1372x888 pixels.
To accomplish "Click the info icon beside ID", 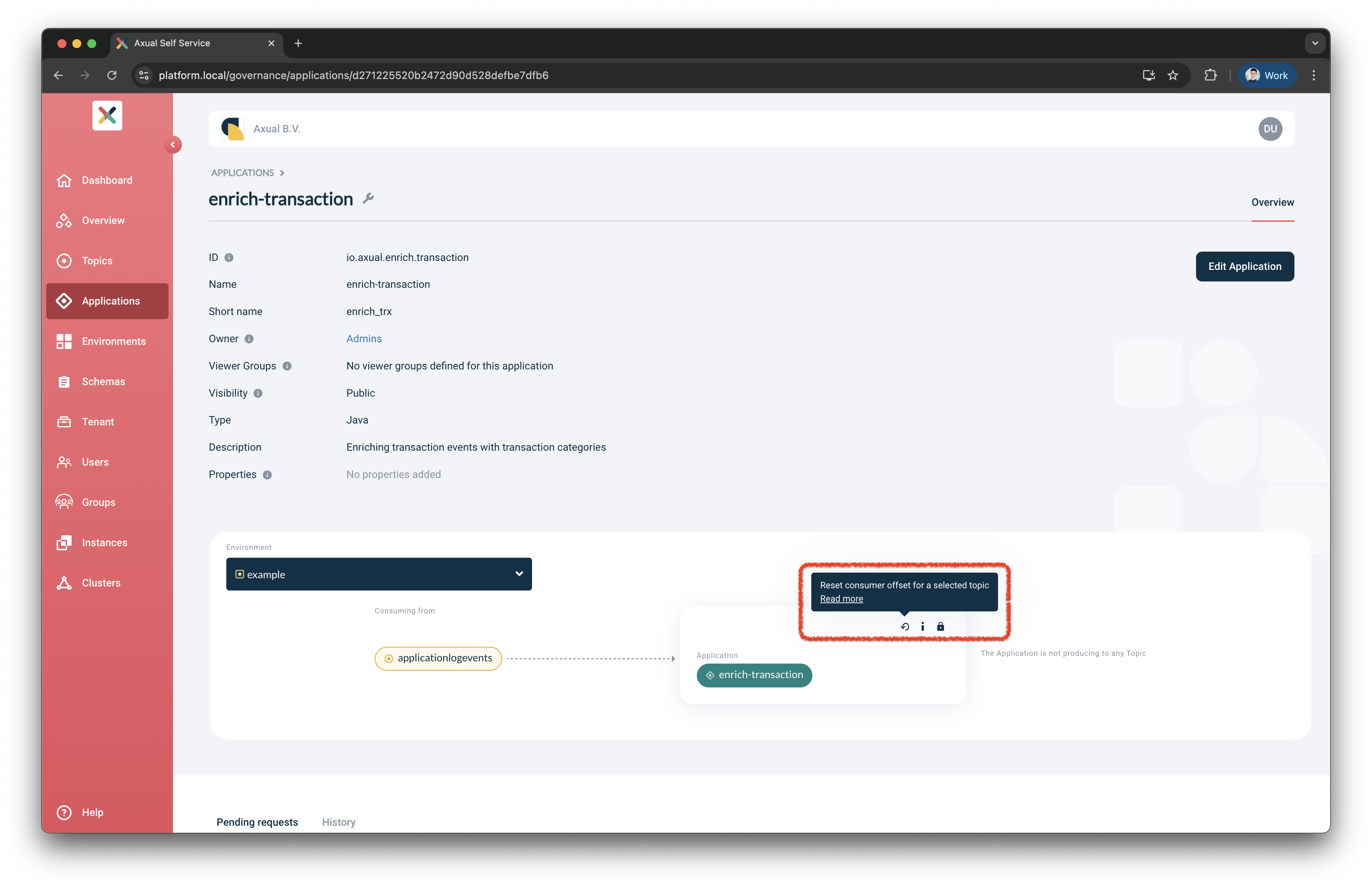I will tap(229, 258).
